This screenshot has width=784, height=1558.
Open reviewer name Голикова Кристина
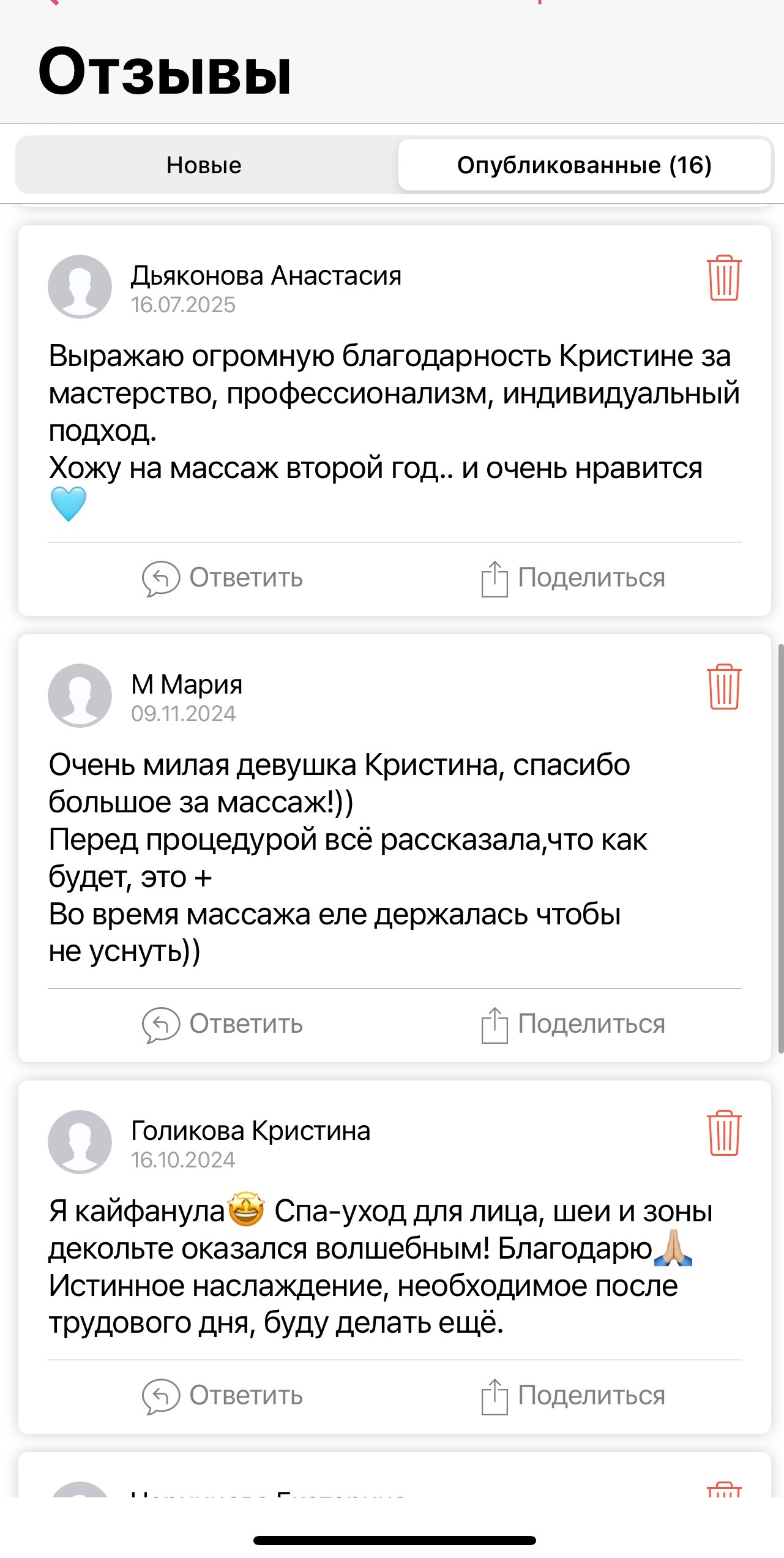[250, 1131]
